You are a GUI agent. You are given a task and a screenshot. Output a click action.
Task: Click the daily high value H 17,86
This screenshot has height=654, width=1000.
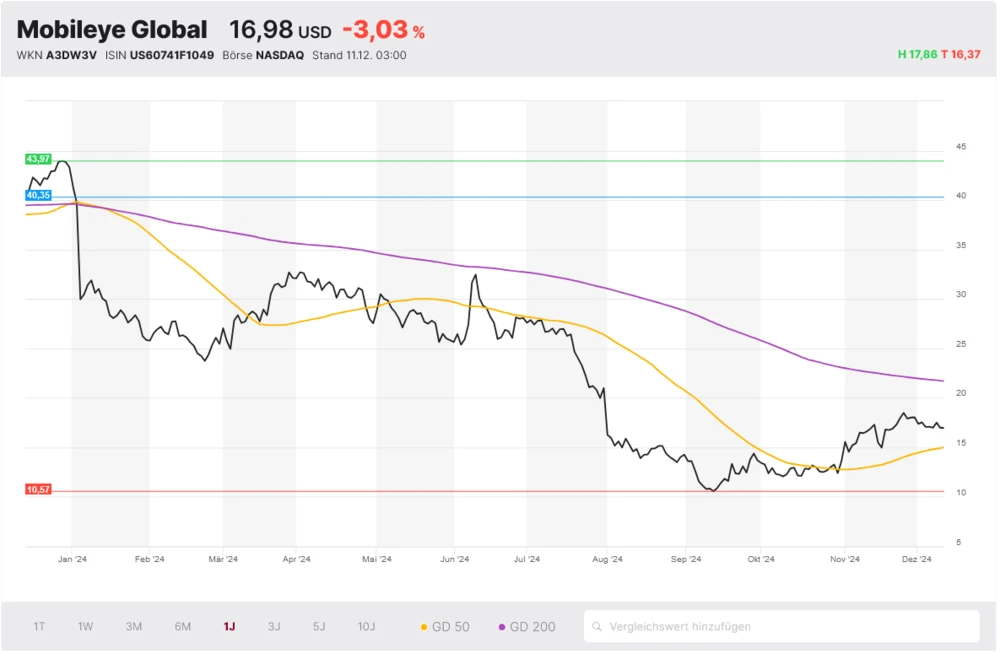pos(917,55)
